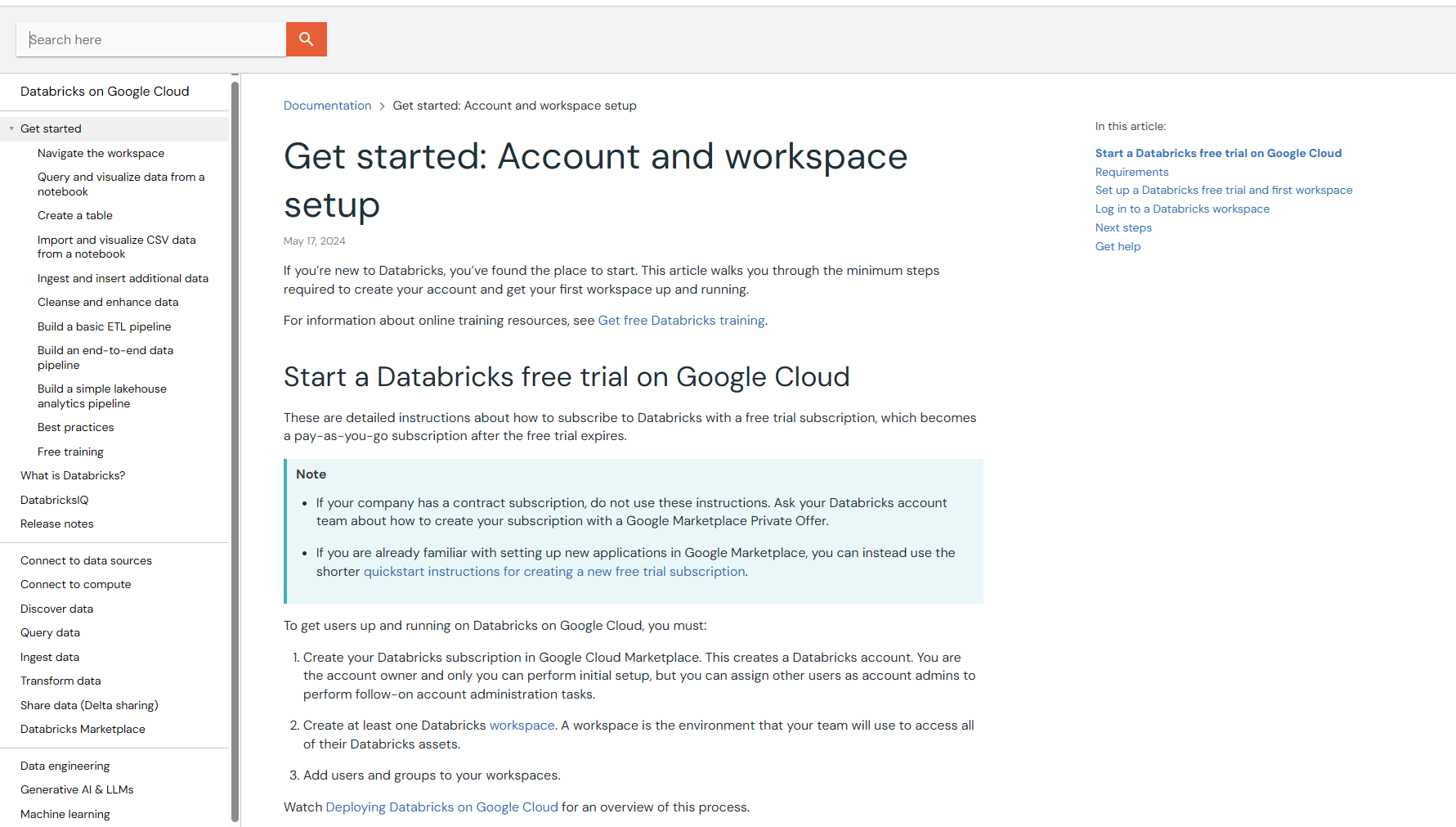The height and width of the screenshot is (827, 1456).
Task: Click the 'workspace' link in step 2
Action: pyautogui.click(x=522, y=726)
